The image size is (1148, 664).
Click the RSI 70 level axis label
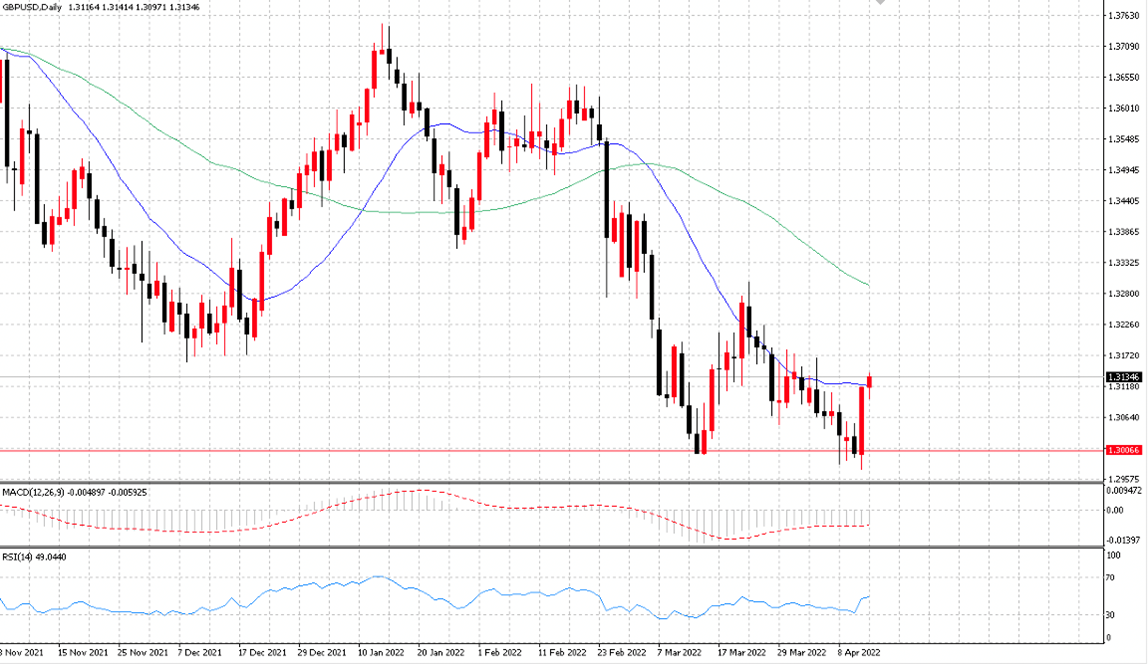tap(1111, 578)
